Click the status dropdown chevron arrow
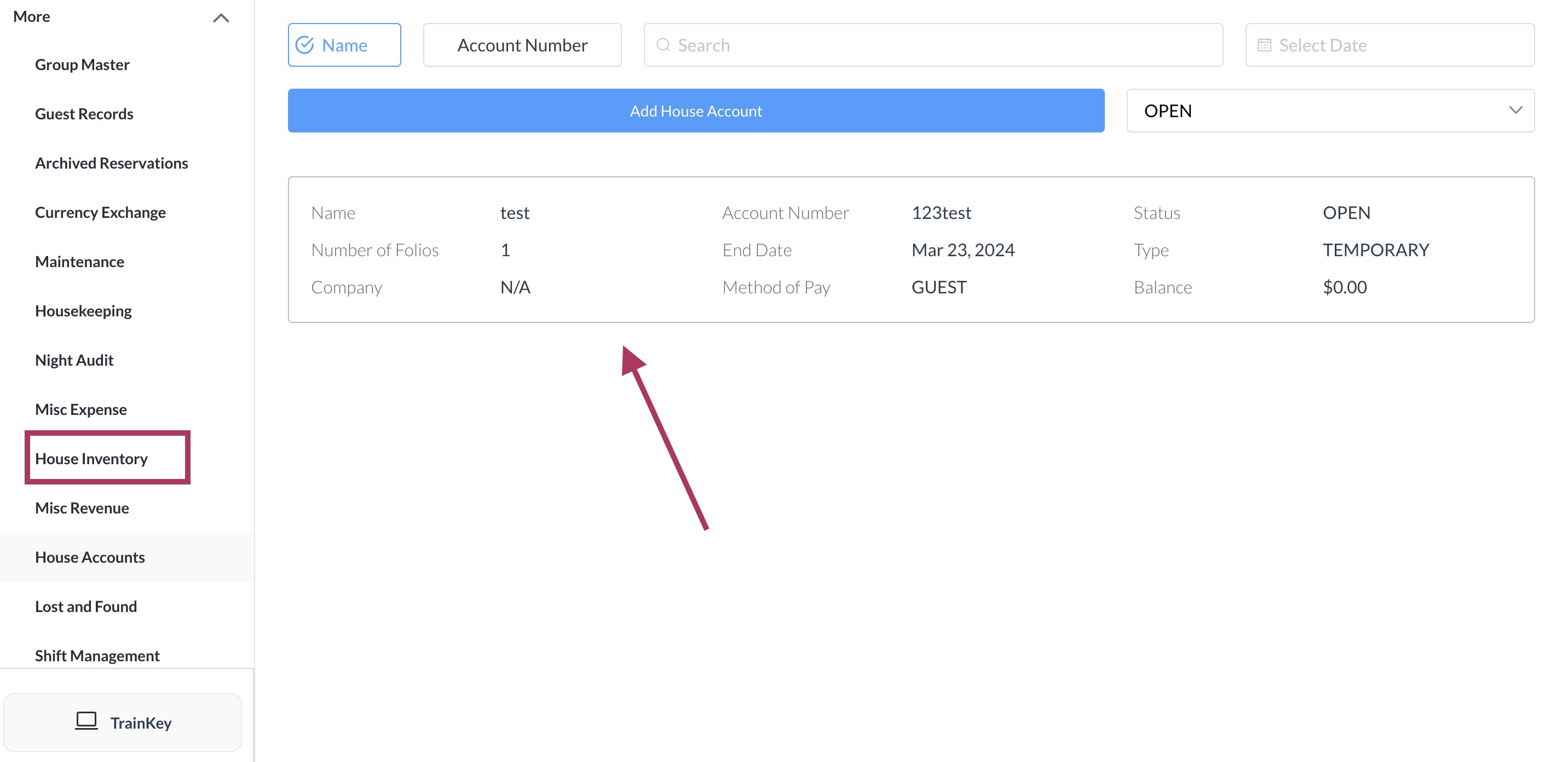The width and height of the screenshot is (1568, 762). tap(1515, 111)
